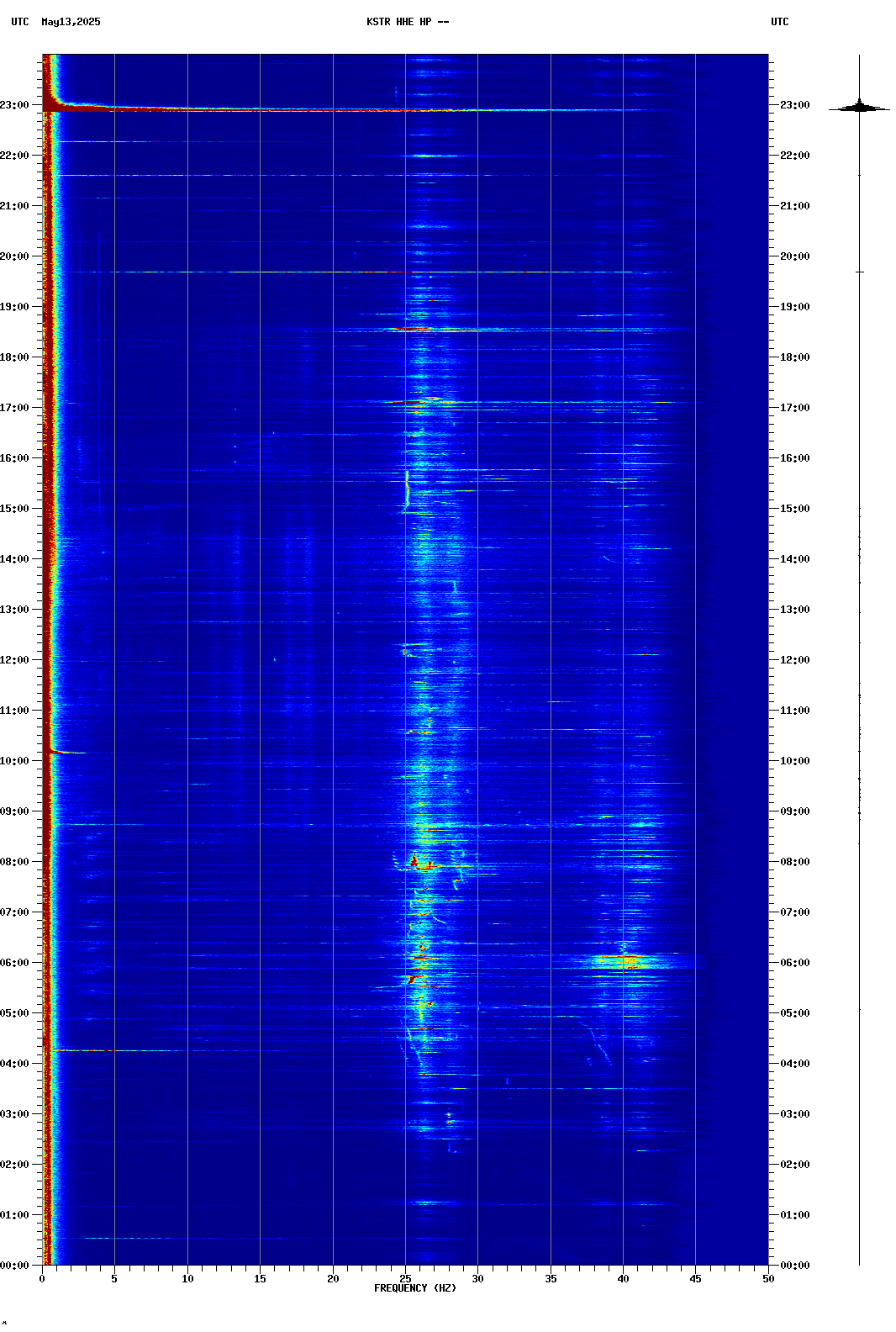Click the left axis time label 08:00
Screen dimensions: 896x1332
point(14,862)
